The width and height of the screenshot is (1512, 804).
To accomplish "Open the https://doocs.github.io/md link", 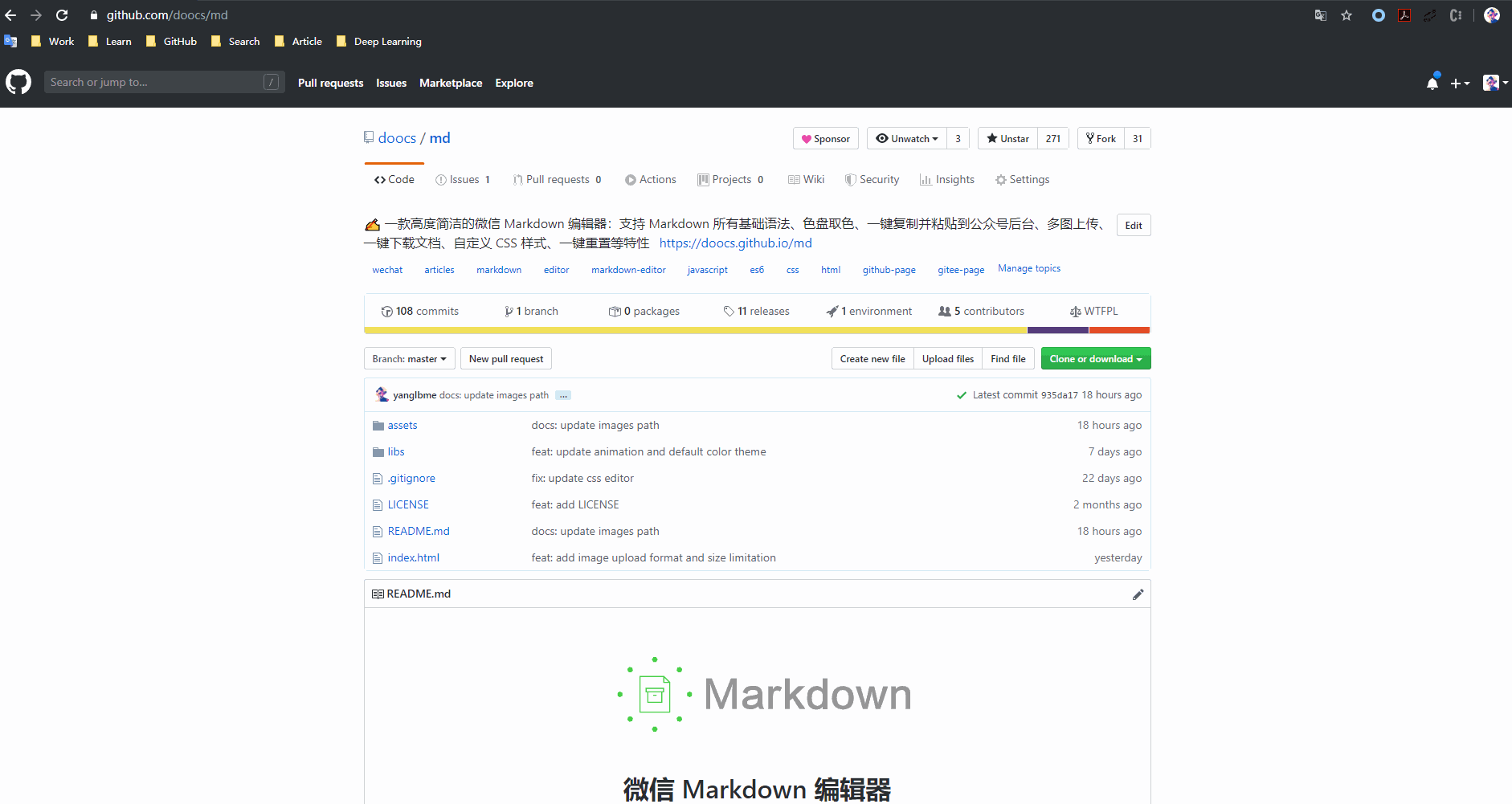I will coord(736,243).
